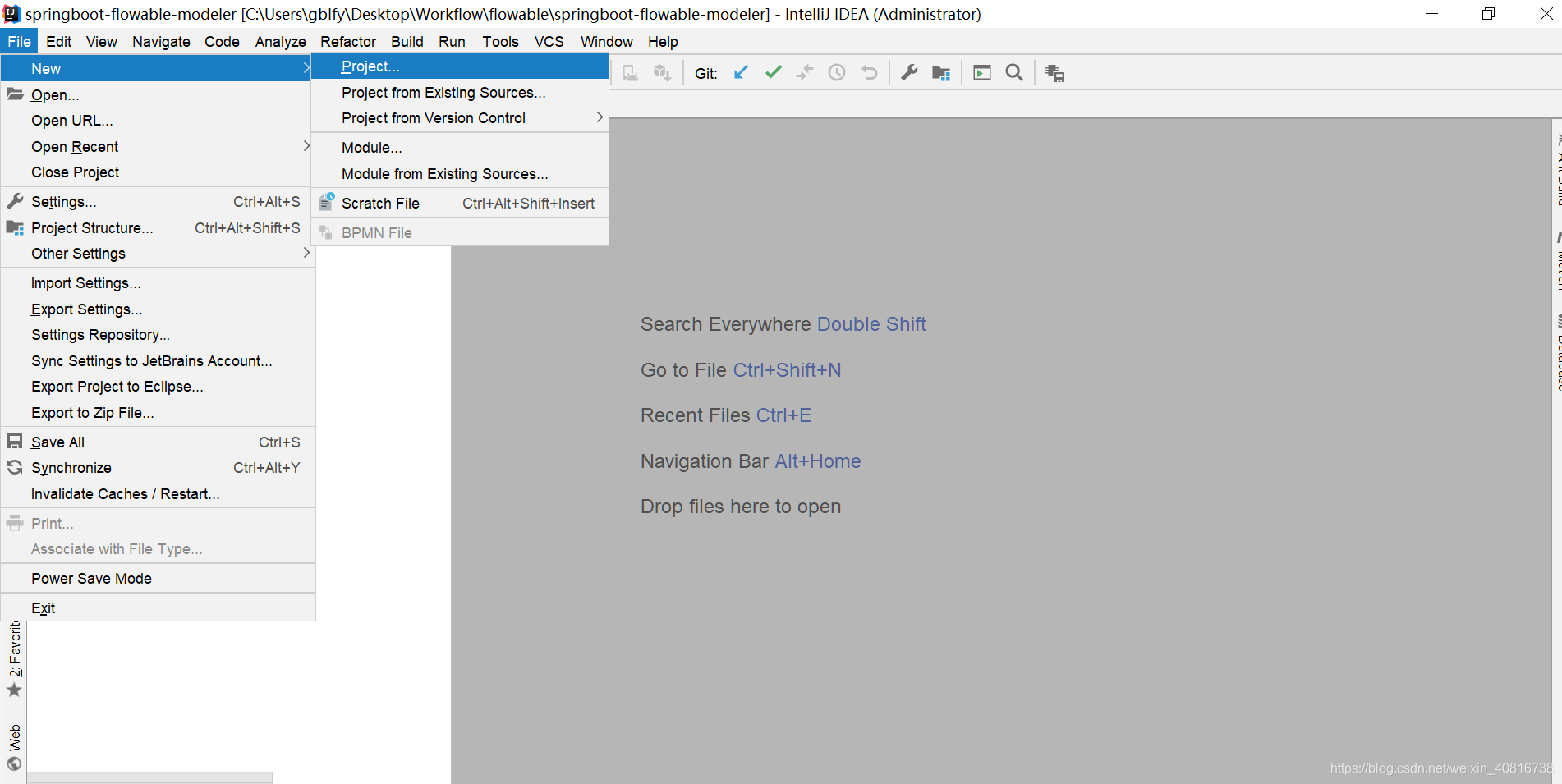Open the Edit menu

tap(58, 42)
